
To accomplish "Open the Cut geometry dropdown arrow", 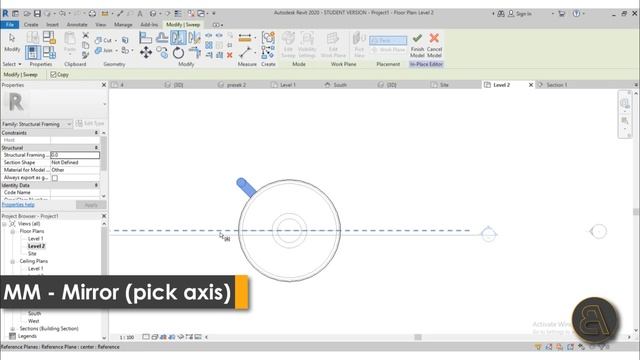I will [x=116, y=40].
